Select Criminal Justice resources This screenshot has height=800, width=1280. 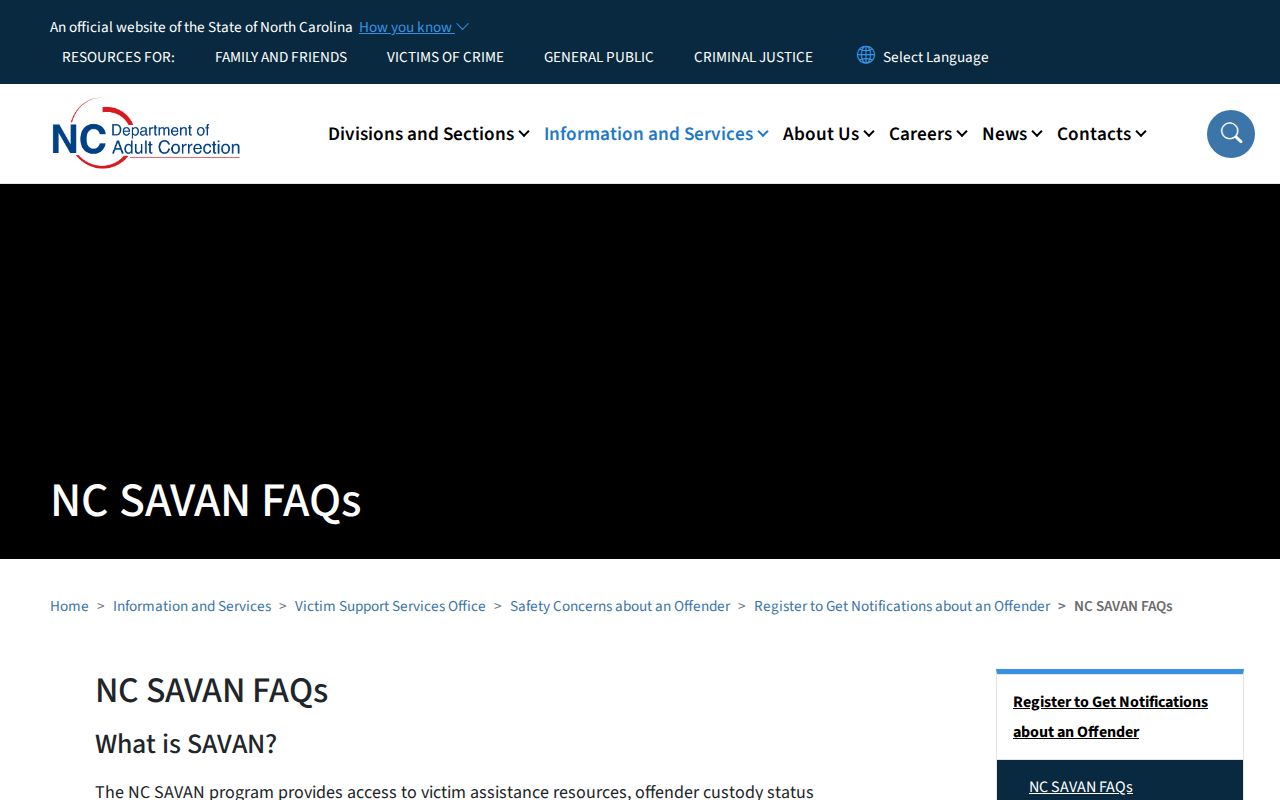(753, 57)
